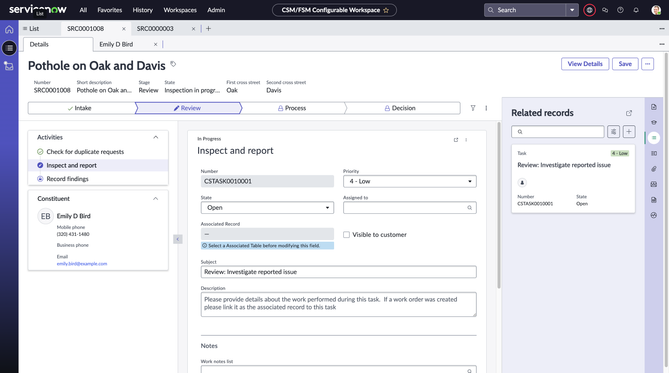Select the highlighted Related records sidebar icon
Image resolution: width=669 pixels, height=373 pixels.
coord(654,138)
